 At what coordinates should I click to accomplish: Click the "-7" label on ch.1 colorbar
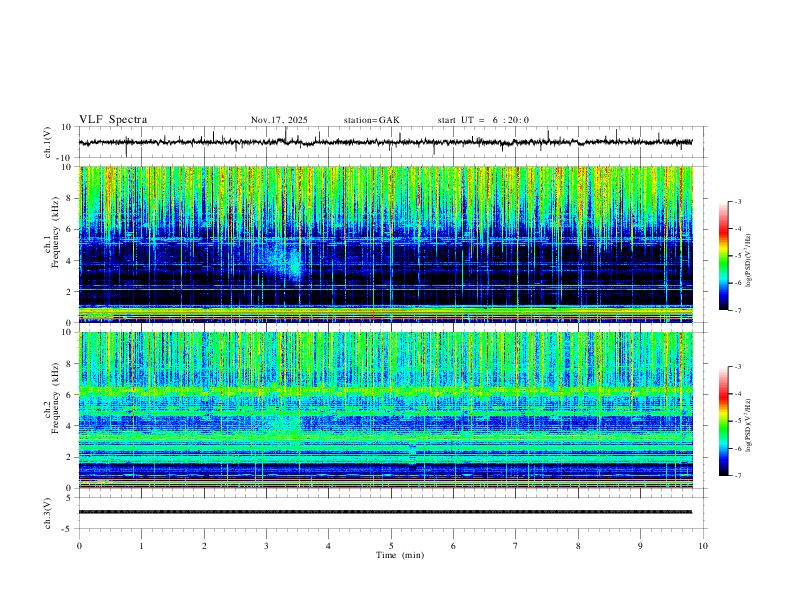pyautogui.click(x=738, y=311)
